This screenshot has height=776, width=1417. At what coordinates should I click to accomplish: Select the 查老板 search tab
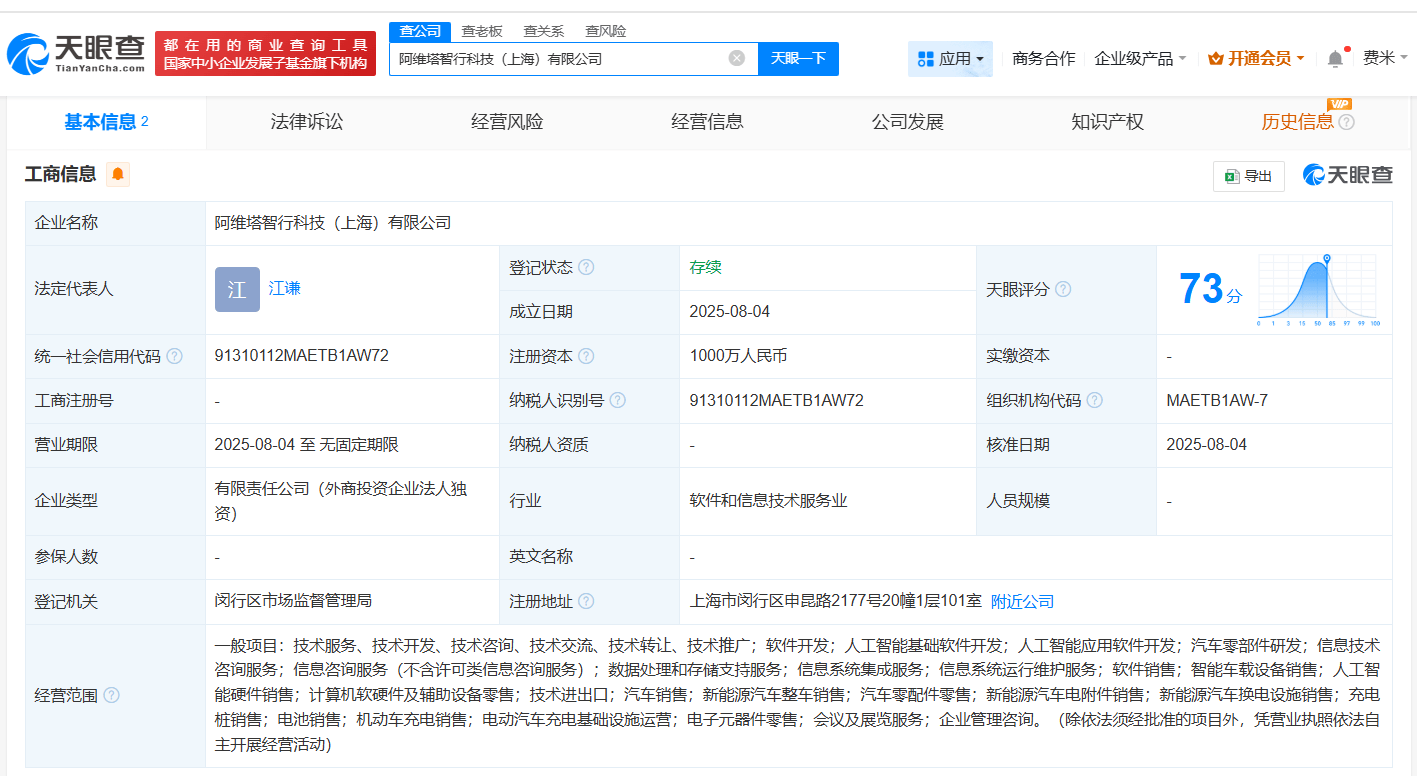pyautogui.click(x=482, y=31)
